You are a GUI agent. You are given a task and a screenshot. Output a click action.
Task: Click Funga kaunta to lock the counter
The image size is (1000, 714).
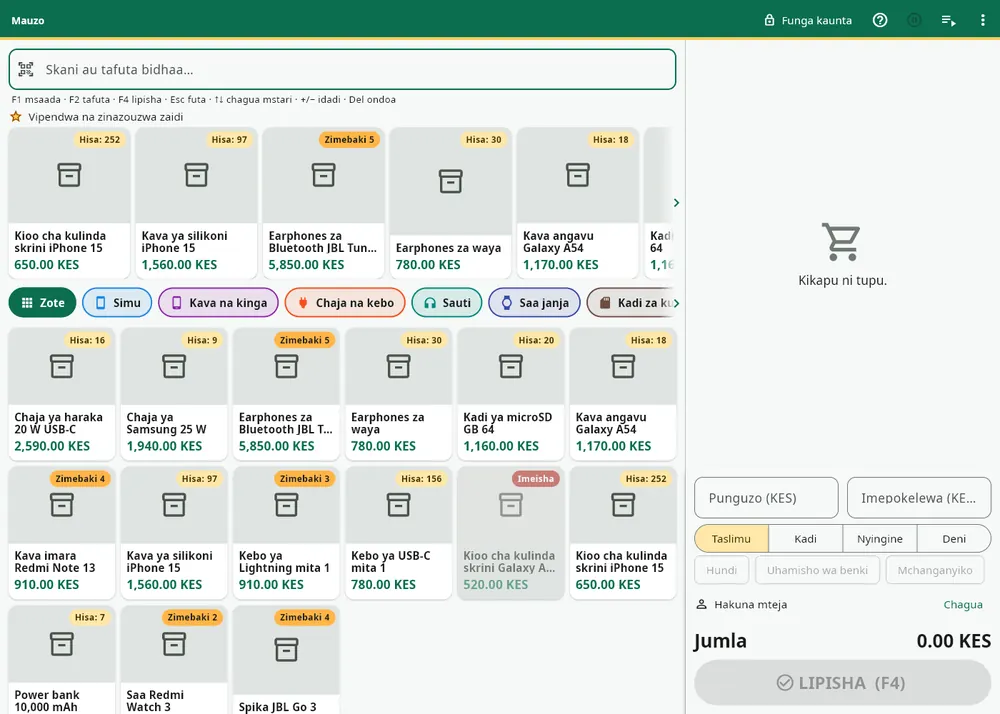click(x=808, y=20)
